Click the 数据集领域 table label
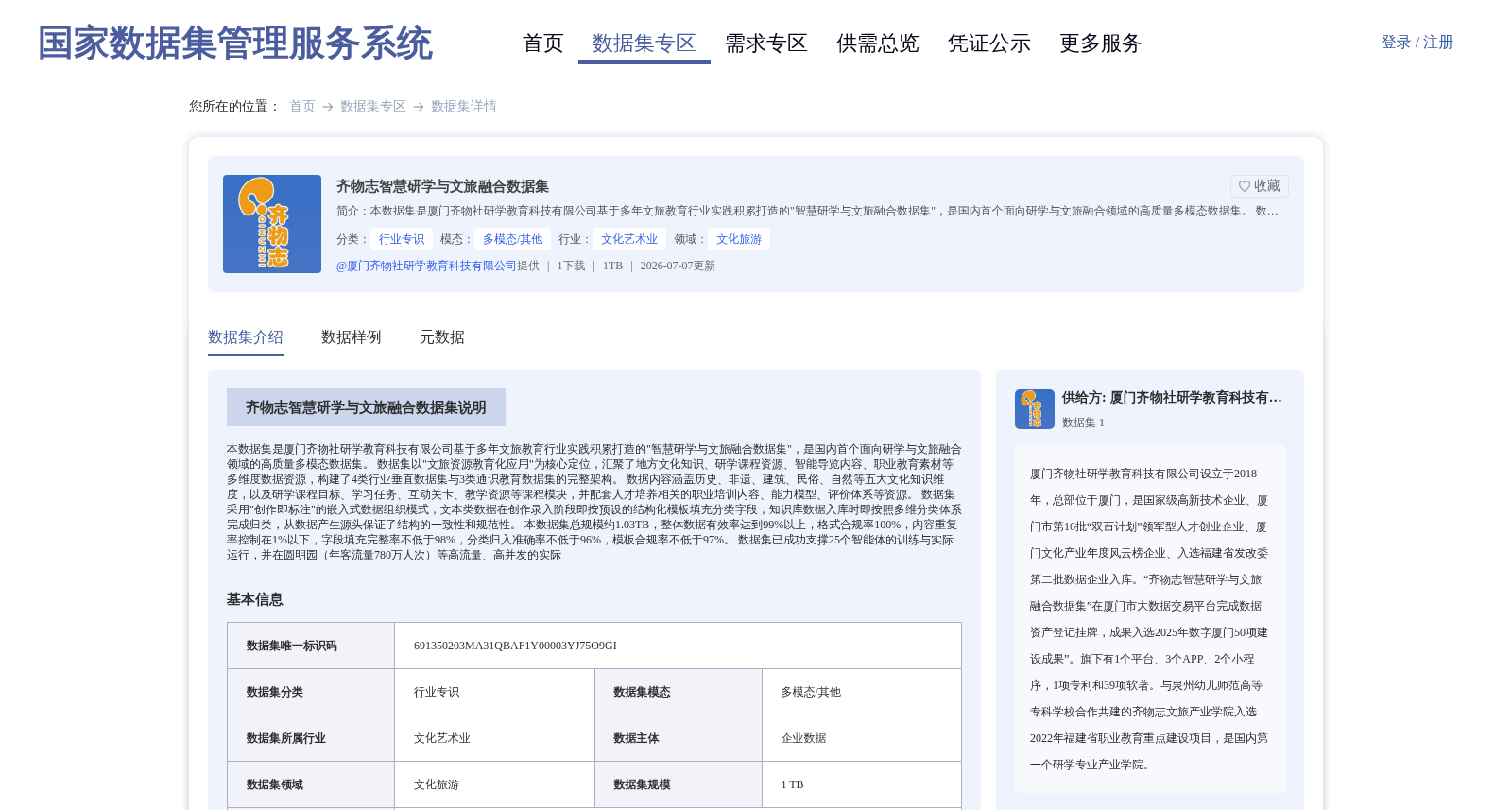The image size is (1512, 810). pyautogui.click(x=275, y=785)
